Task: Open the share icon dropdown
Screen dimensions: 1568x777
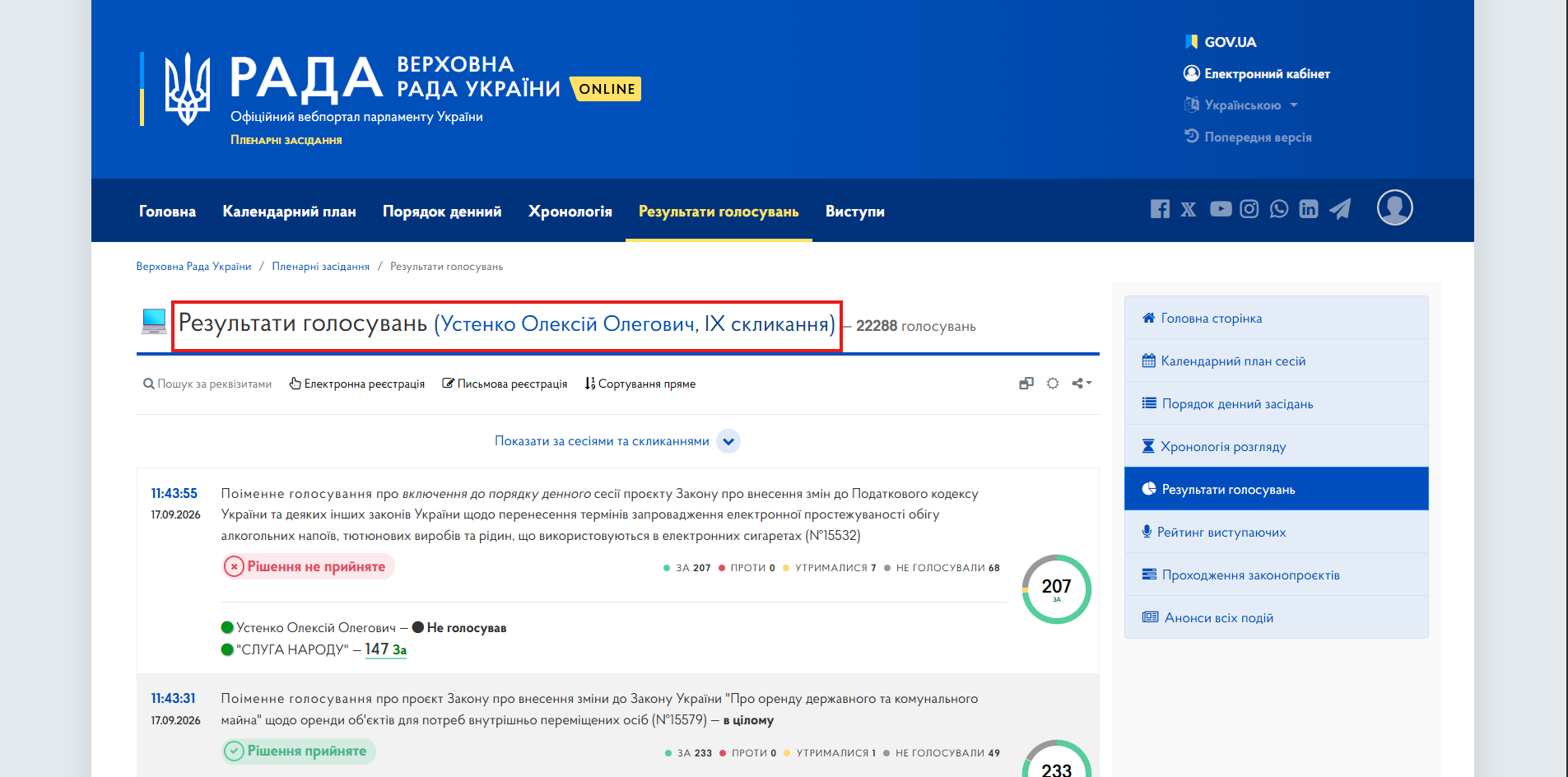Action: tap(1082, 384)
